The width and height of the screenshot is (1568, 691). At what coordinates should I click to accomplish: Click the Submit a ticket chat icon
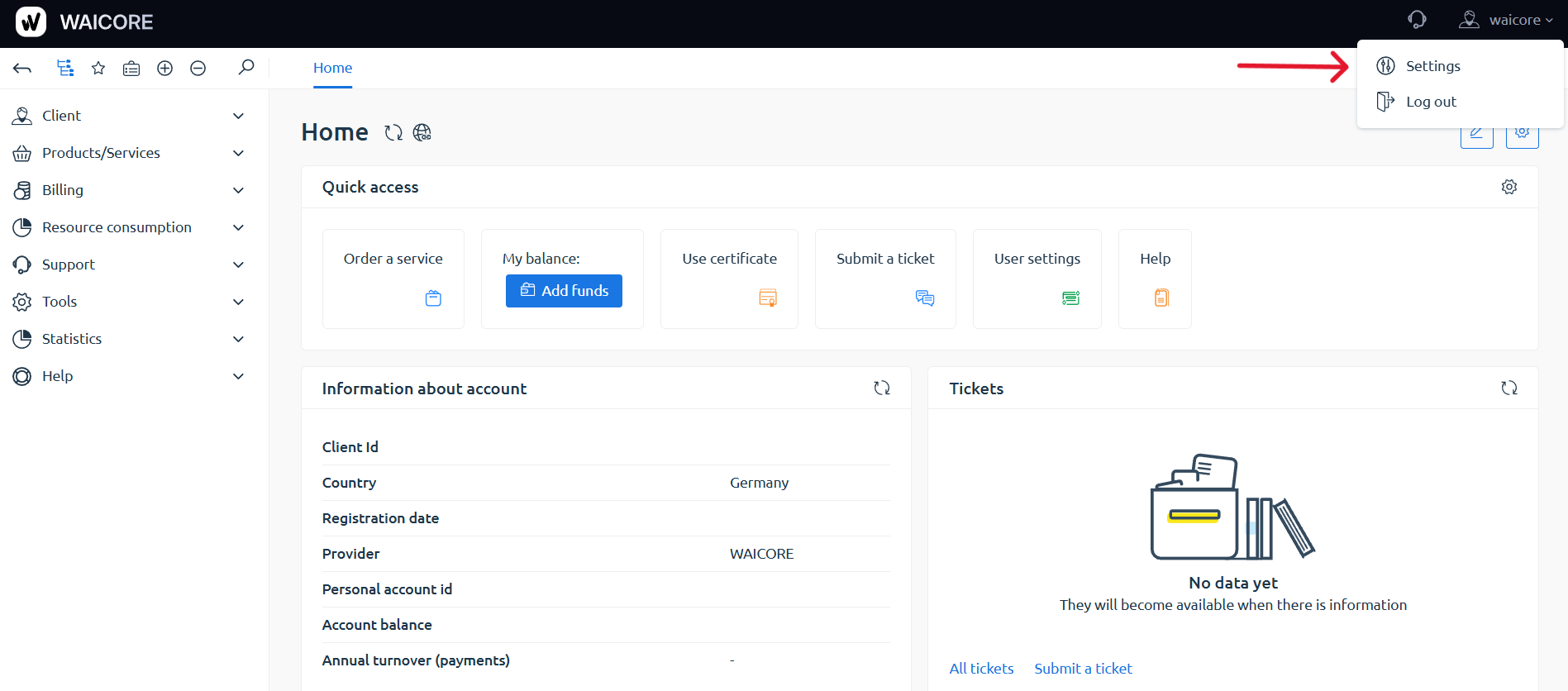(x=925, y=298)
